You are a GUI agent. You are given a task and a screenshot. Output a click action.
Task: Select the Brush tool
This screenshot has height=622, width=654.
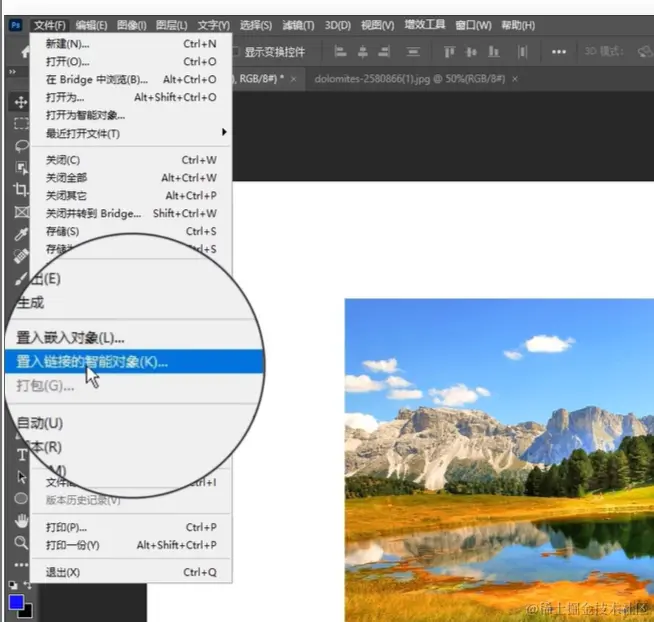(21, 279)
